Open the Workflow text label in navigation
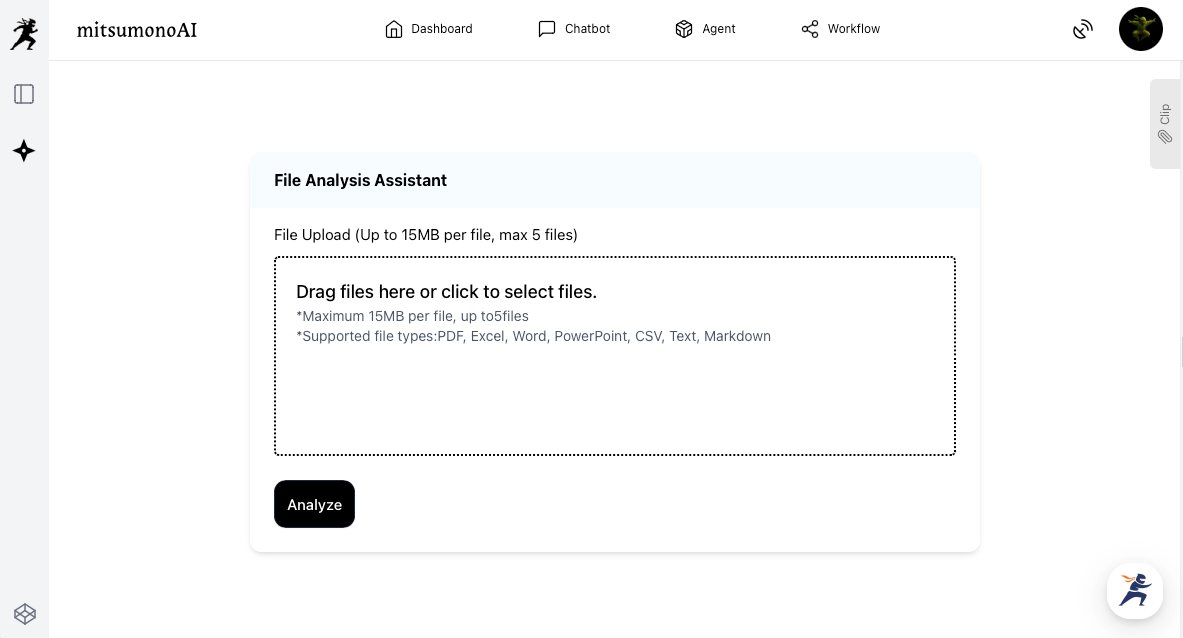This screenshot has height=638, width=1183. point(854,29)
